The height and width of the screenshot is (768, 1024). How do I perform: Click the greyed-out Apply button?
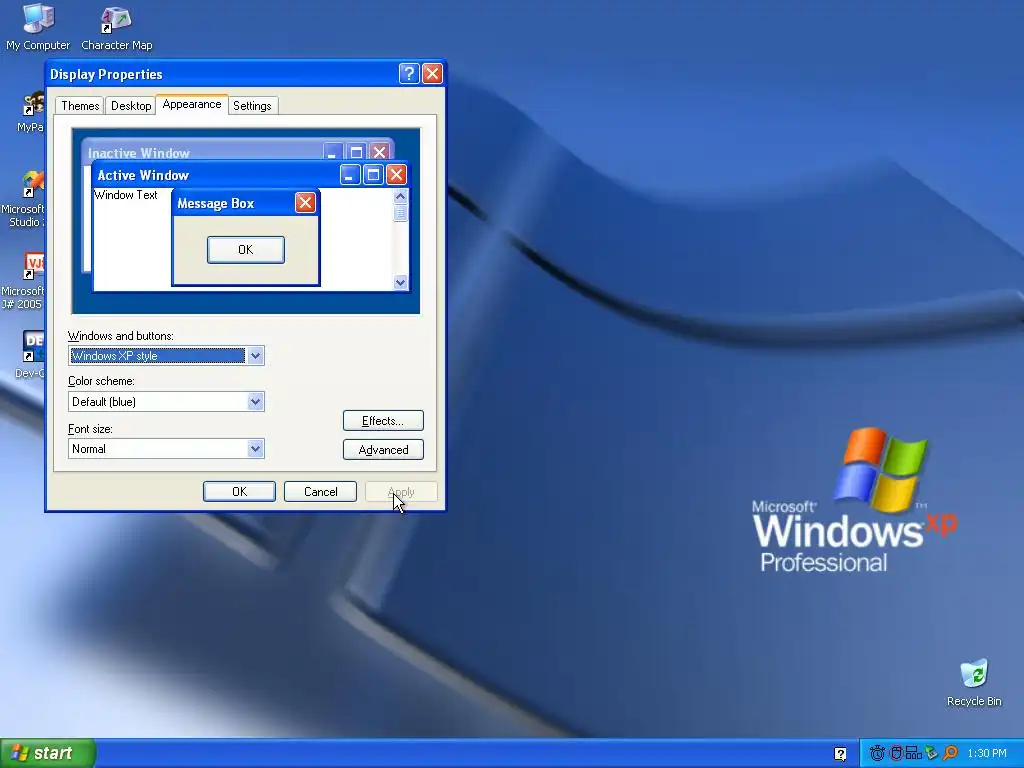tap(401, 491)
